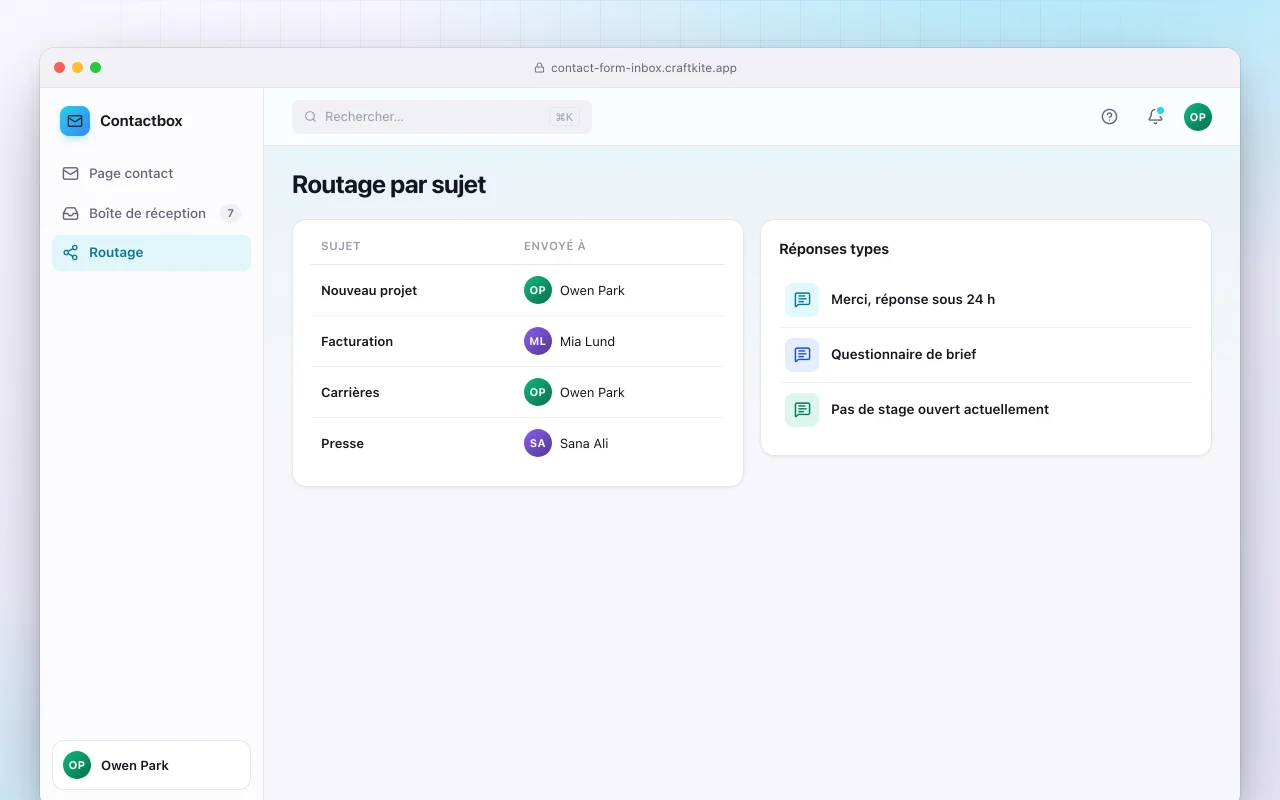Click the 'Mia Lund' name in Facturation row

tap(587, 341)
